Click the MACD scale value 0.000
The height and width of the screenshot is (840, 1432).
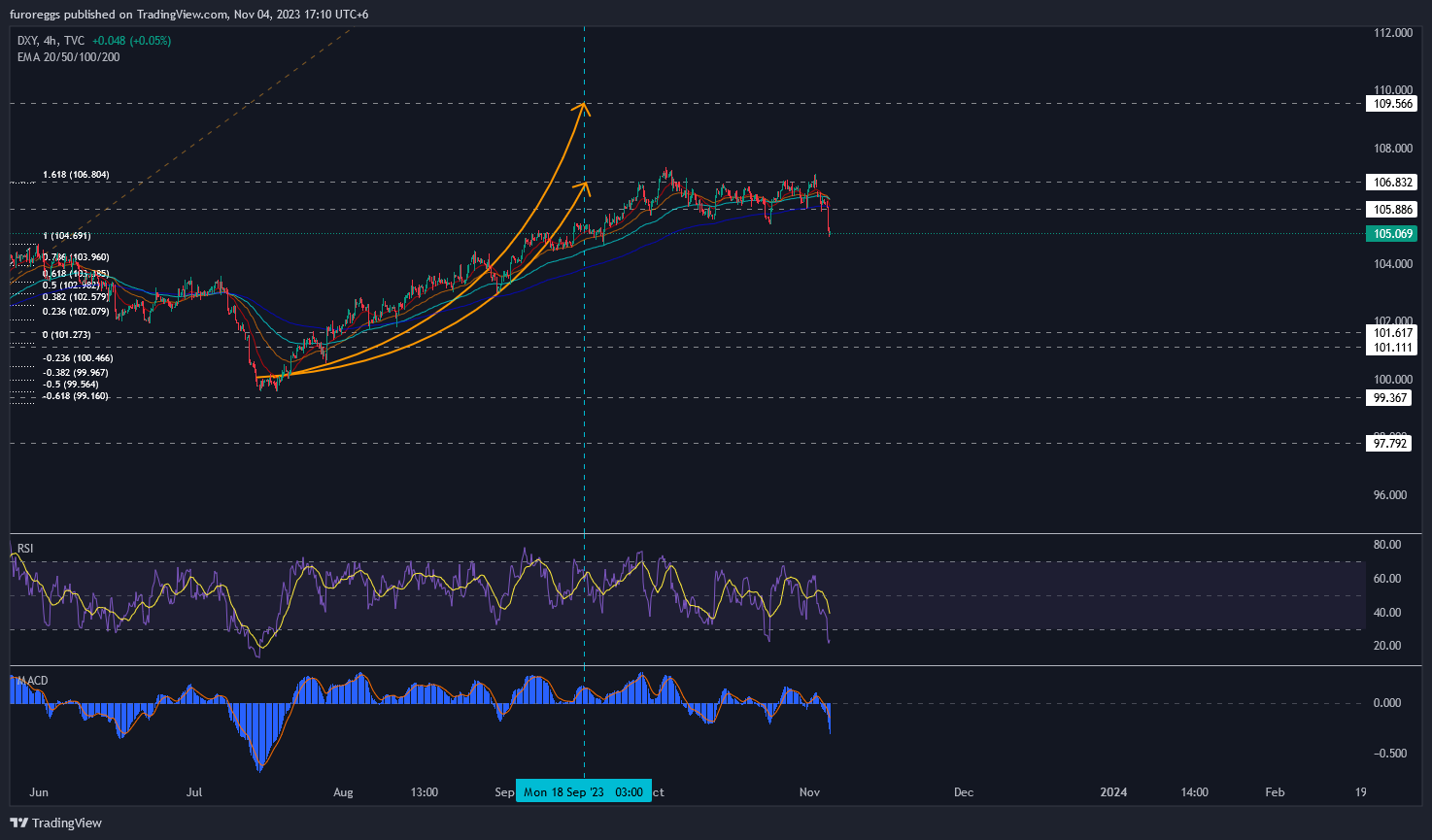pos(1387,703)
